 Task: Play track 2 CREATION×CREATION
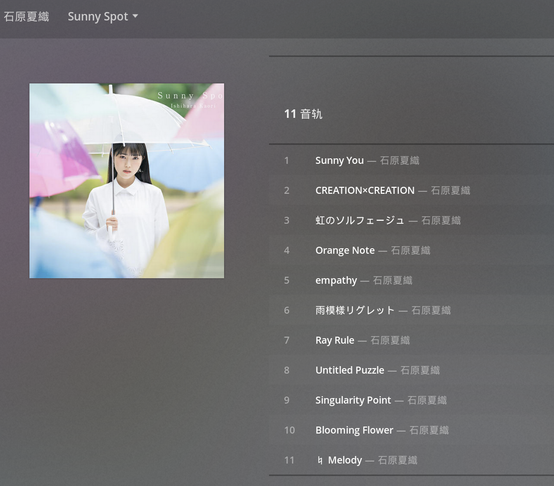[x=365, y=191]
